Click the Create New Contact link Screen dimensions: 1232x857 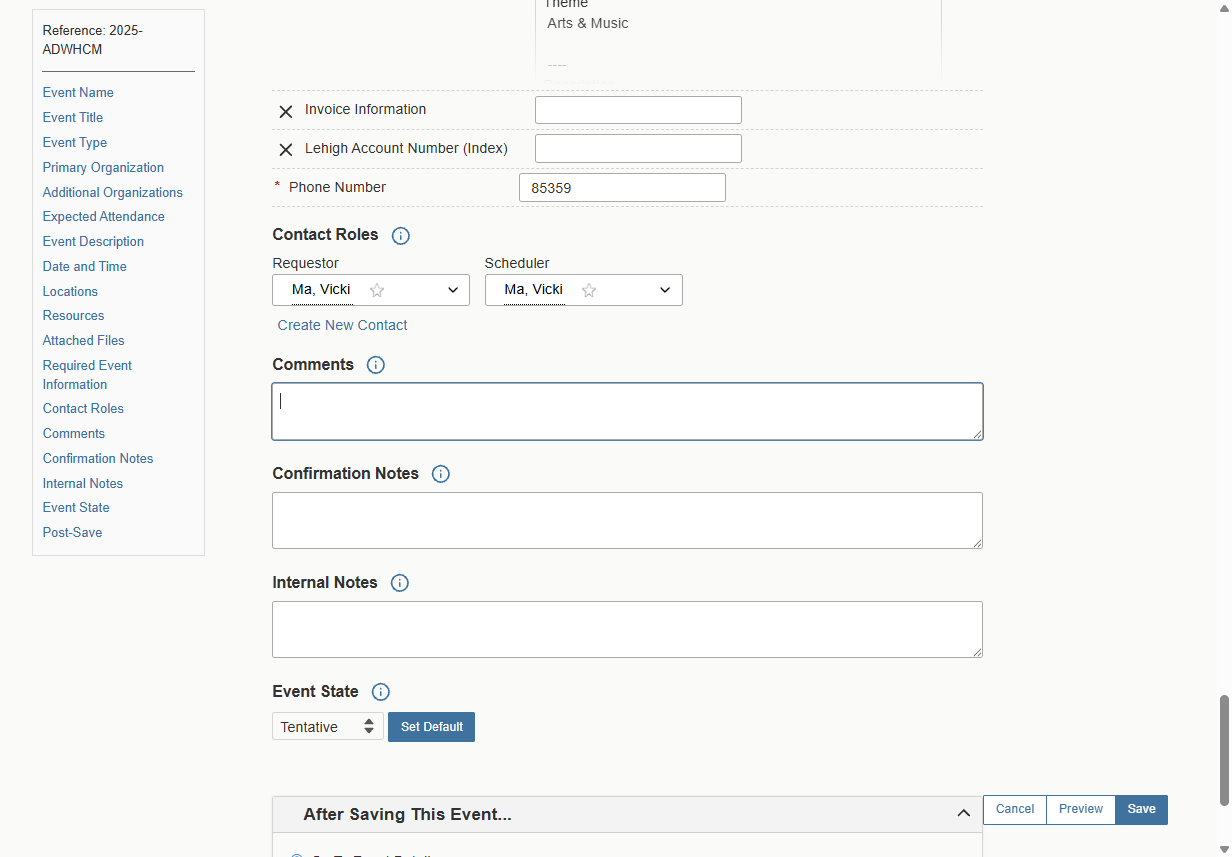[343, 325]
